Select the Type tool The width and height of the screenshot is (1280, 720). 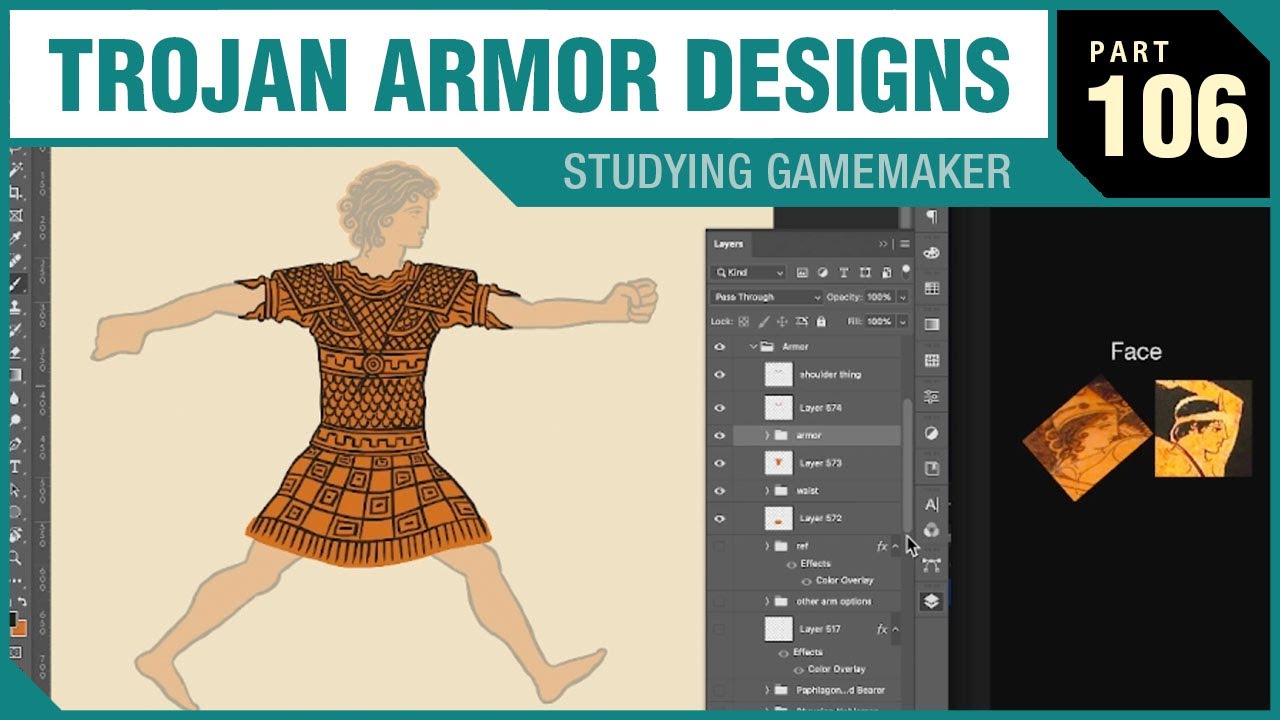[16, 467]
